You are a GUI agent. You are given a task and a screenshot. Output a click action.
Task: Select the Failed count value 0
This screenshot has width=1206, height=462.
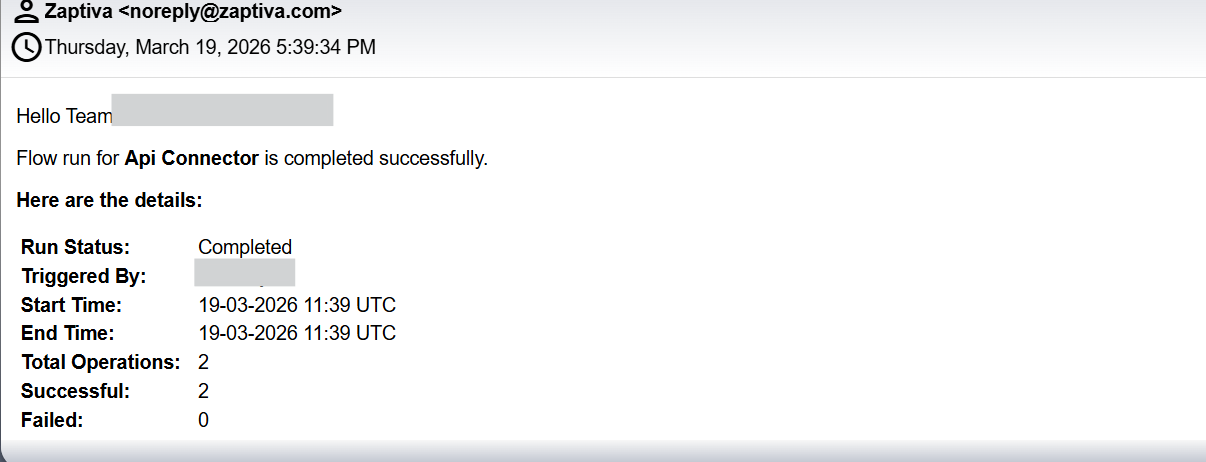(203, 420)
